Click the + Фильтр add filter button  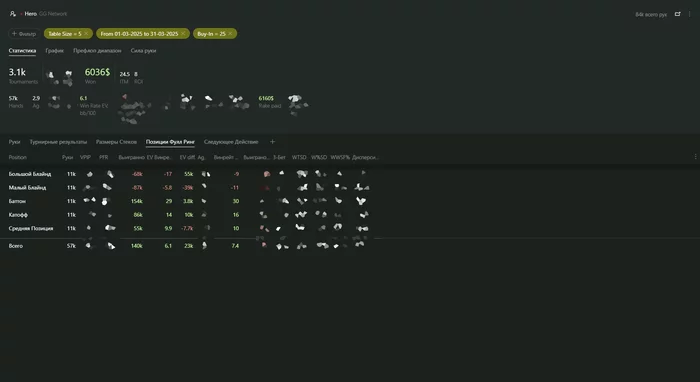[24, 33]
